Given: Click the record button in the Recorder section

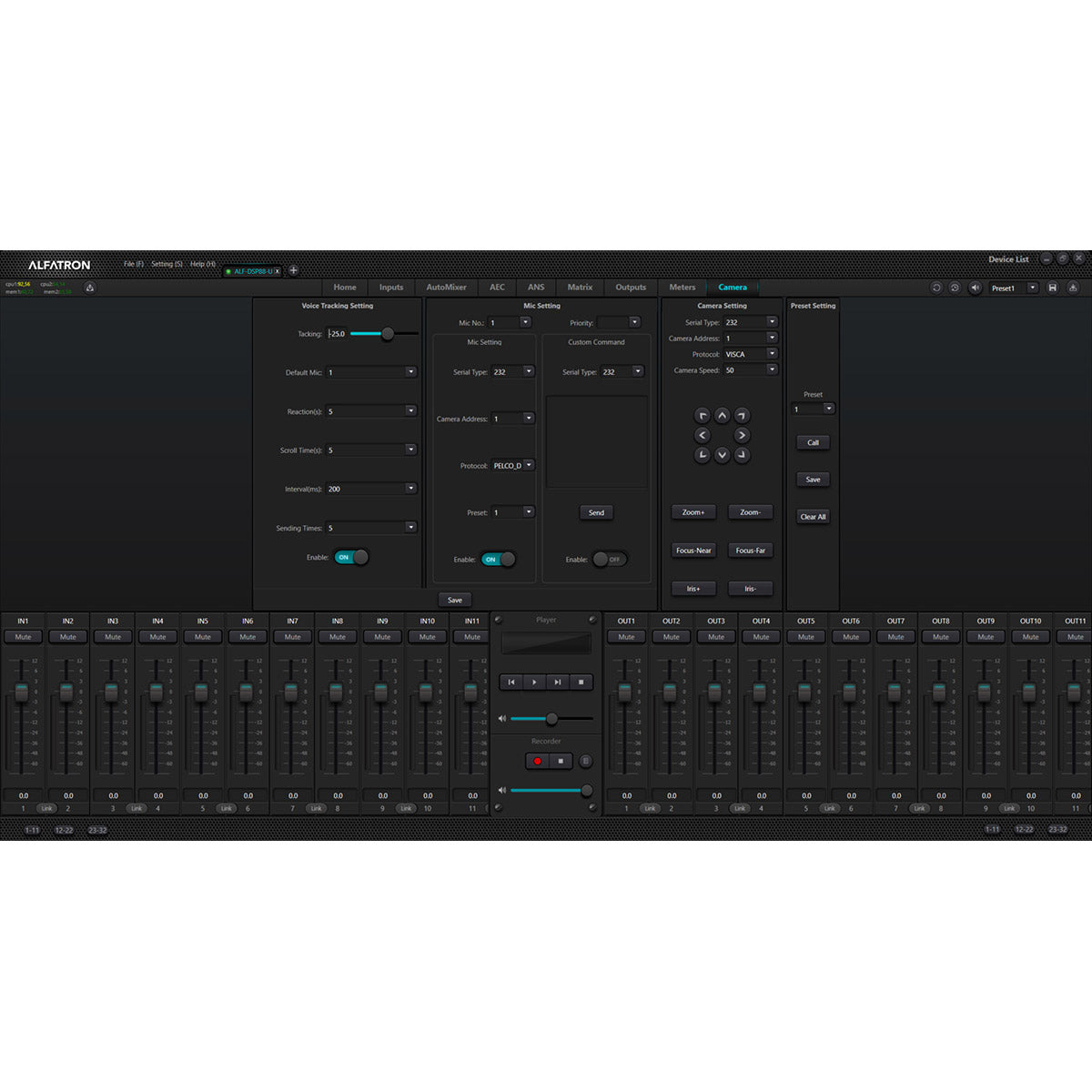Looking at the screenshot, I should point(538,762).
